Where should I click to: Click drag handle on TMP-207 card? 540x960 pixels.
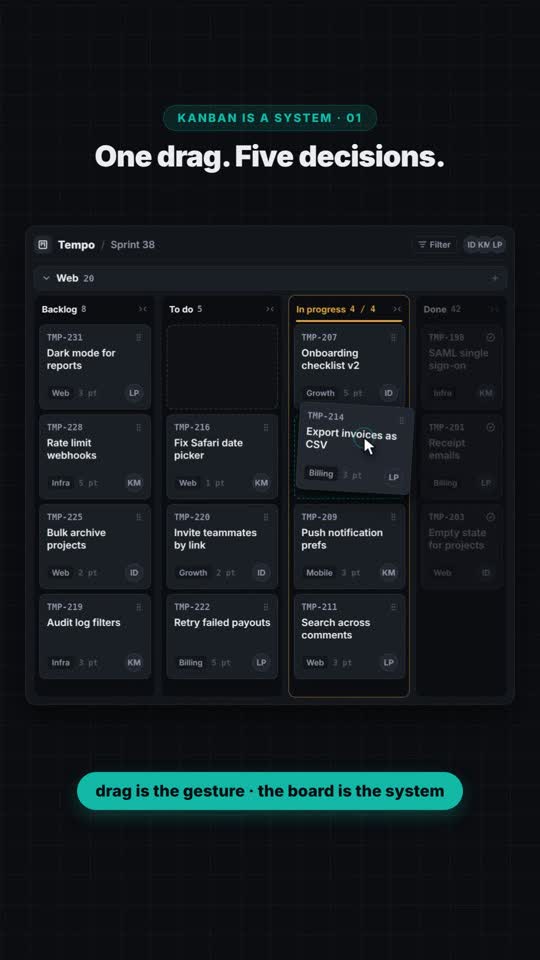pos(393,337)
